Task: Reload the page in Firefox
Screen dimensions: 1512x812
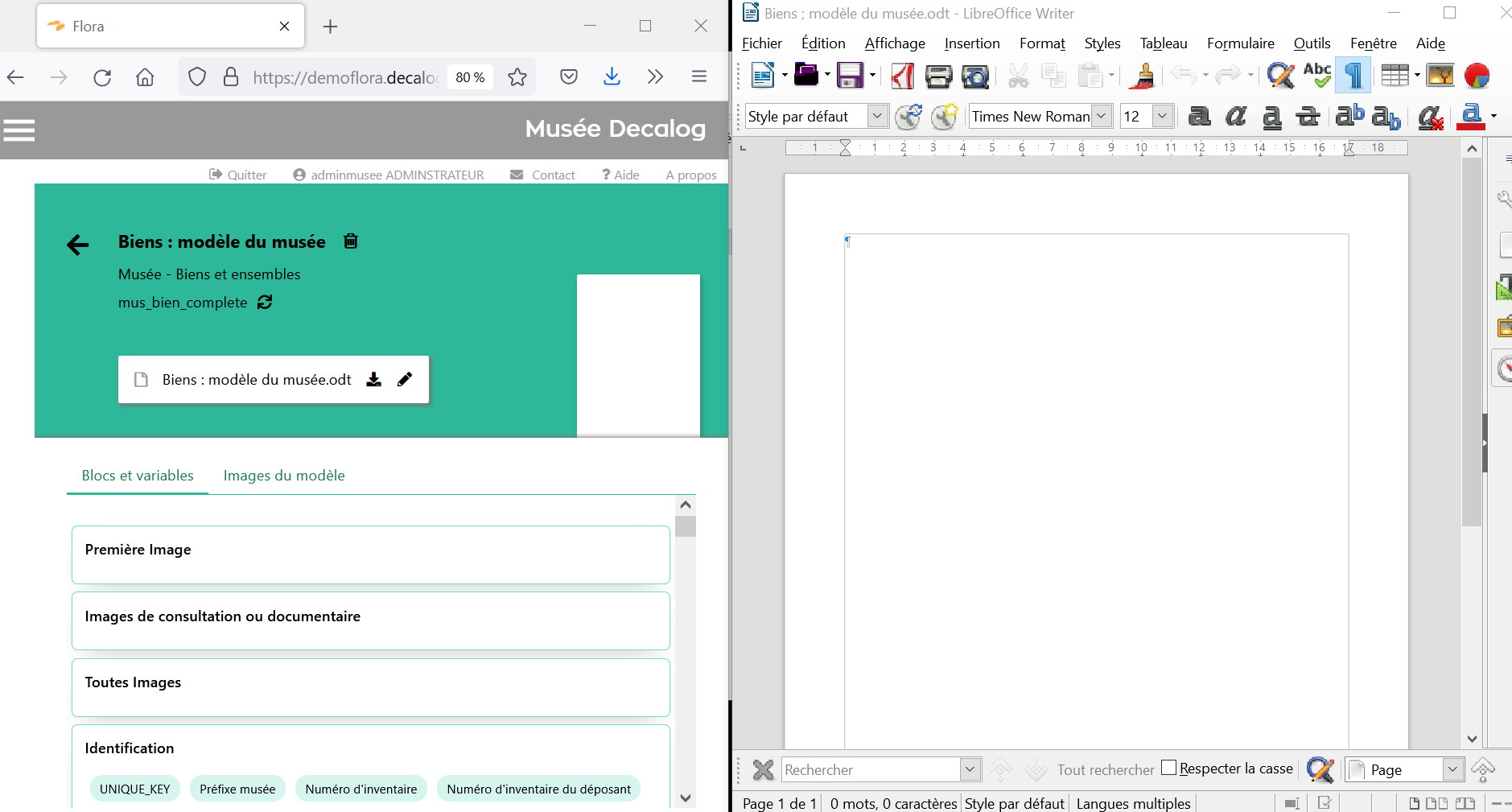Action: click(x=102, y=77)
